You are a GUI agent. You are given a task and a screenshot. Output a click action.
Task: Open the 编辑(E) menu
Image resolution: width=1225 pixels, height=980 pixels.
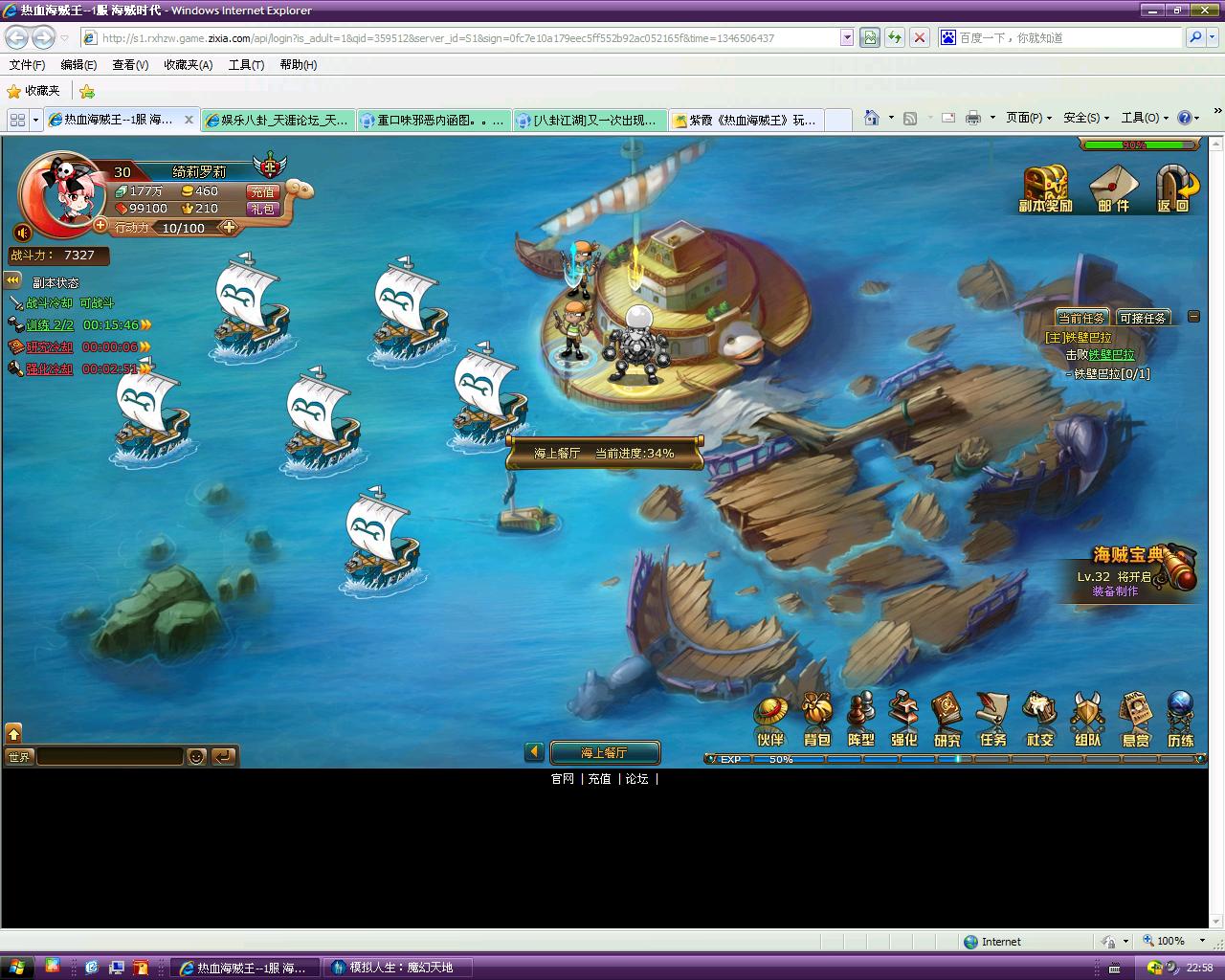[78, 65]
